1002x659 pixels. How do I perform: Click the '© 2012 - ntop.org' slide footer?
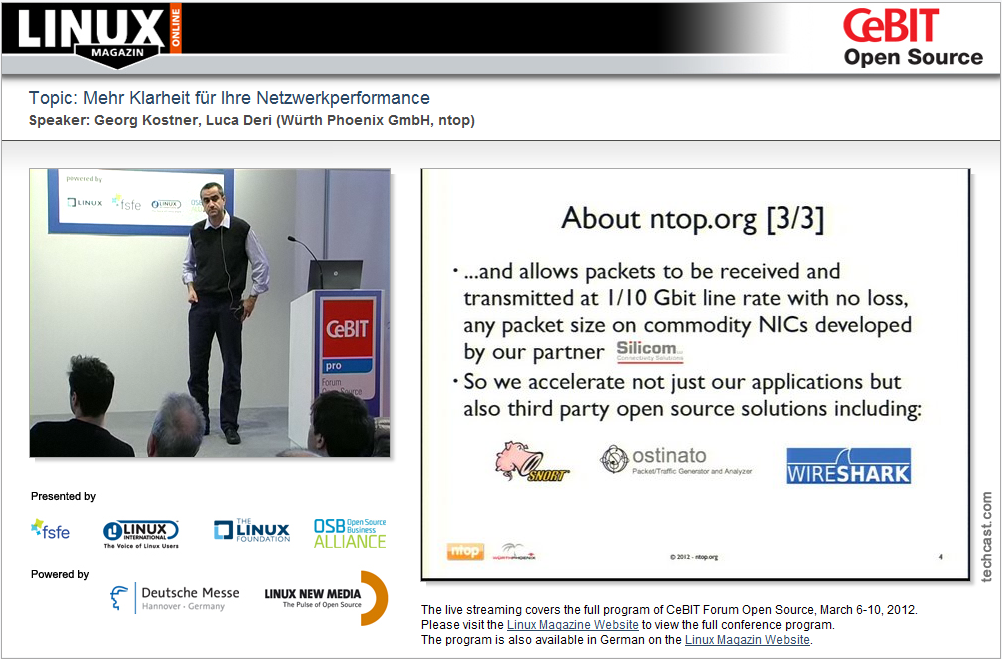pyautogui.click(x=694, y=557)
